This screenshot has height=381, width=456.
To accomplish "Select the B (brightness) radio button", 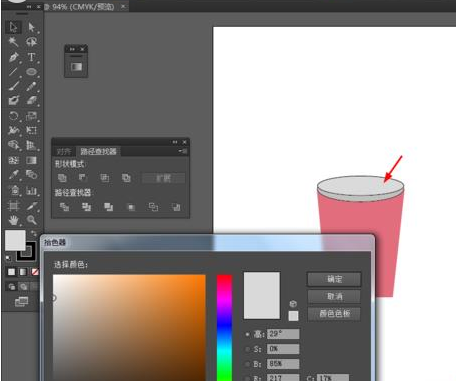I will (x=248, y=364).
